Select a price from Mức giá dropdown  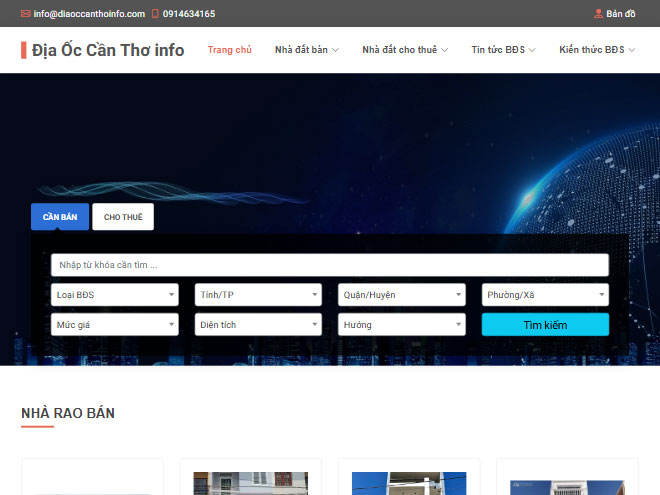pos(115,325)
